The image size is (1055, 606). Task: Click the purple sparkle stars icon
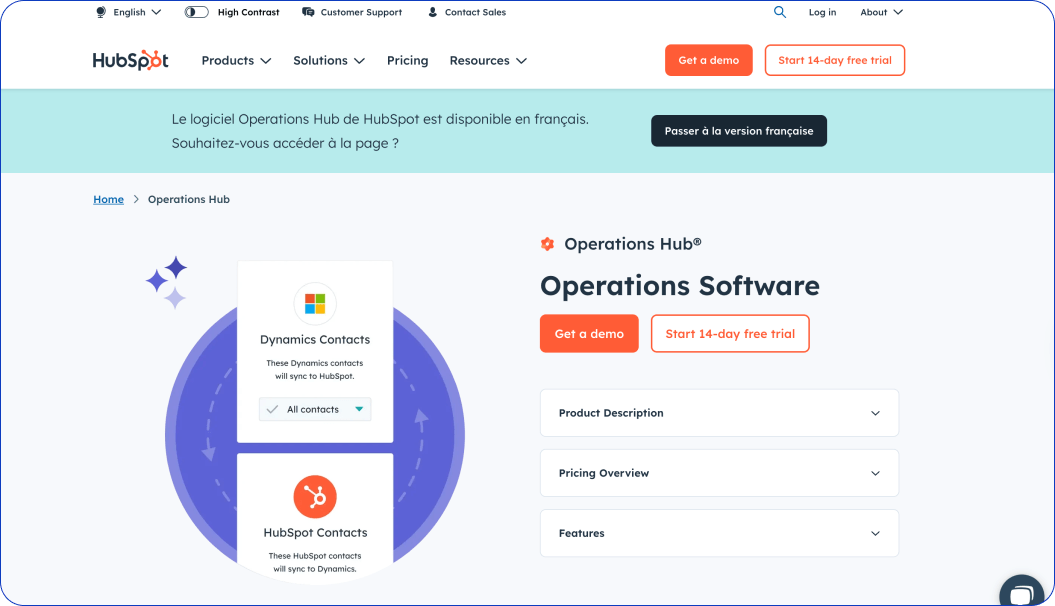[x=167, y=282]
